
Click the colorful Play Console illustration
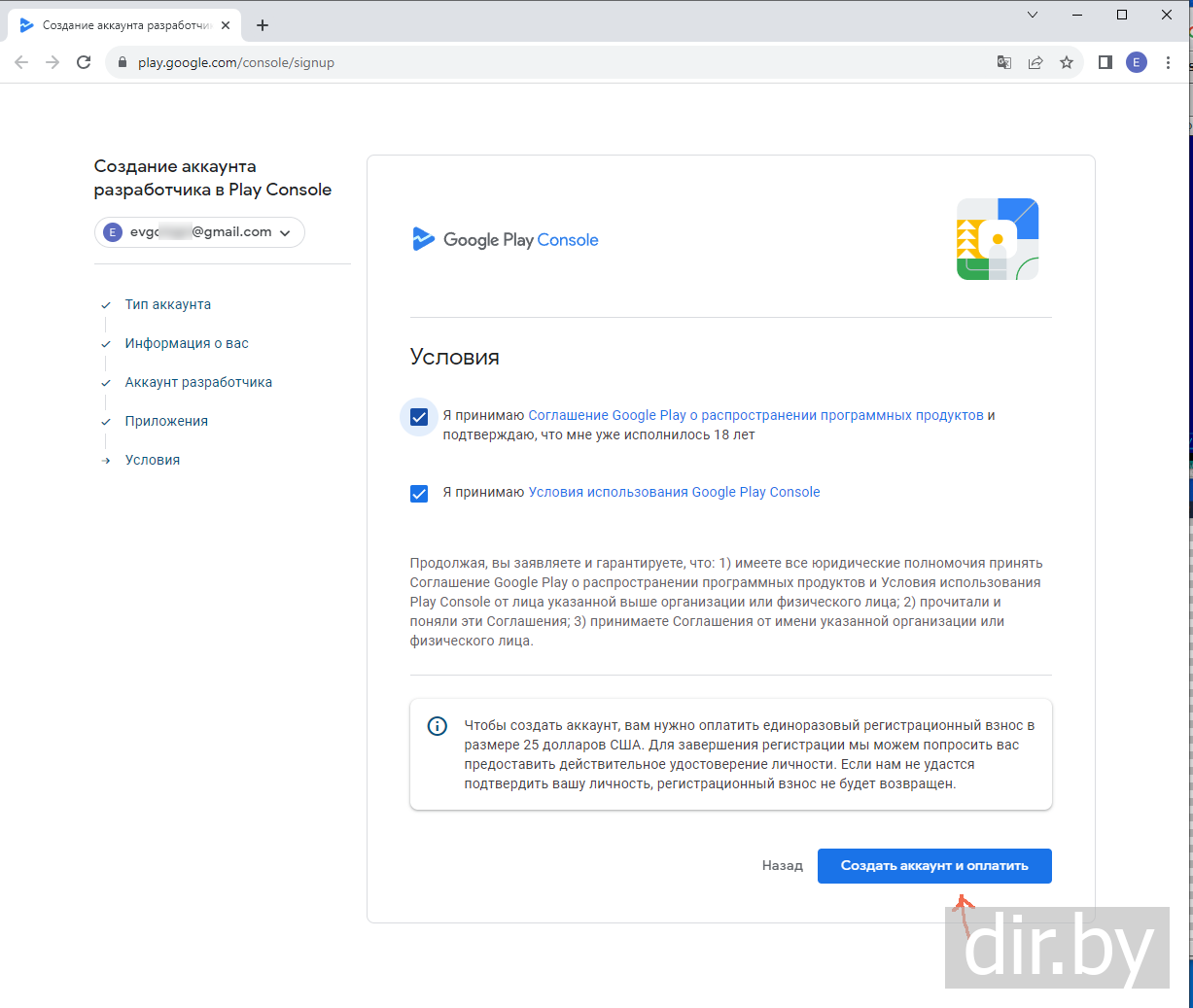click(998, 239)
